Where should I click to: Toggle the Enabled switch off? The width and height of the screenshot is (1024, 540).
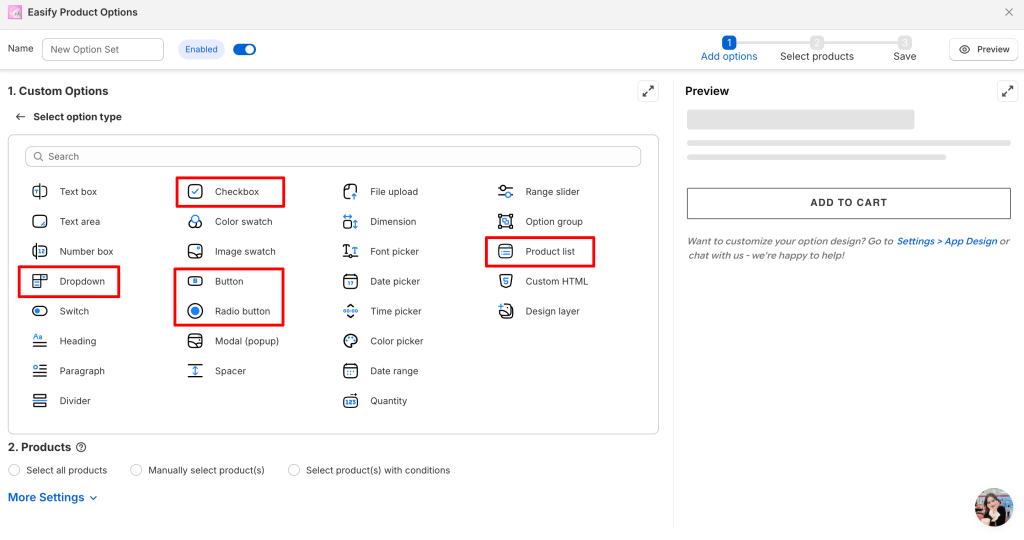tap(244, 49)
